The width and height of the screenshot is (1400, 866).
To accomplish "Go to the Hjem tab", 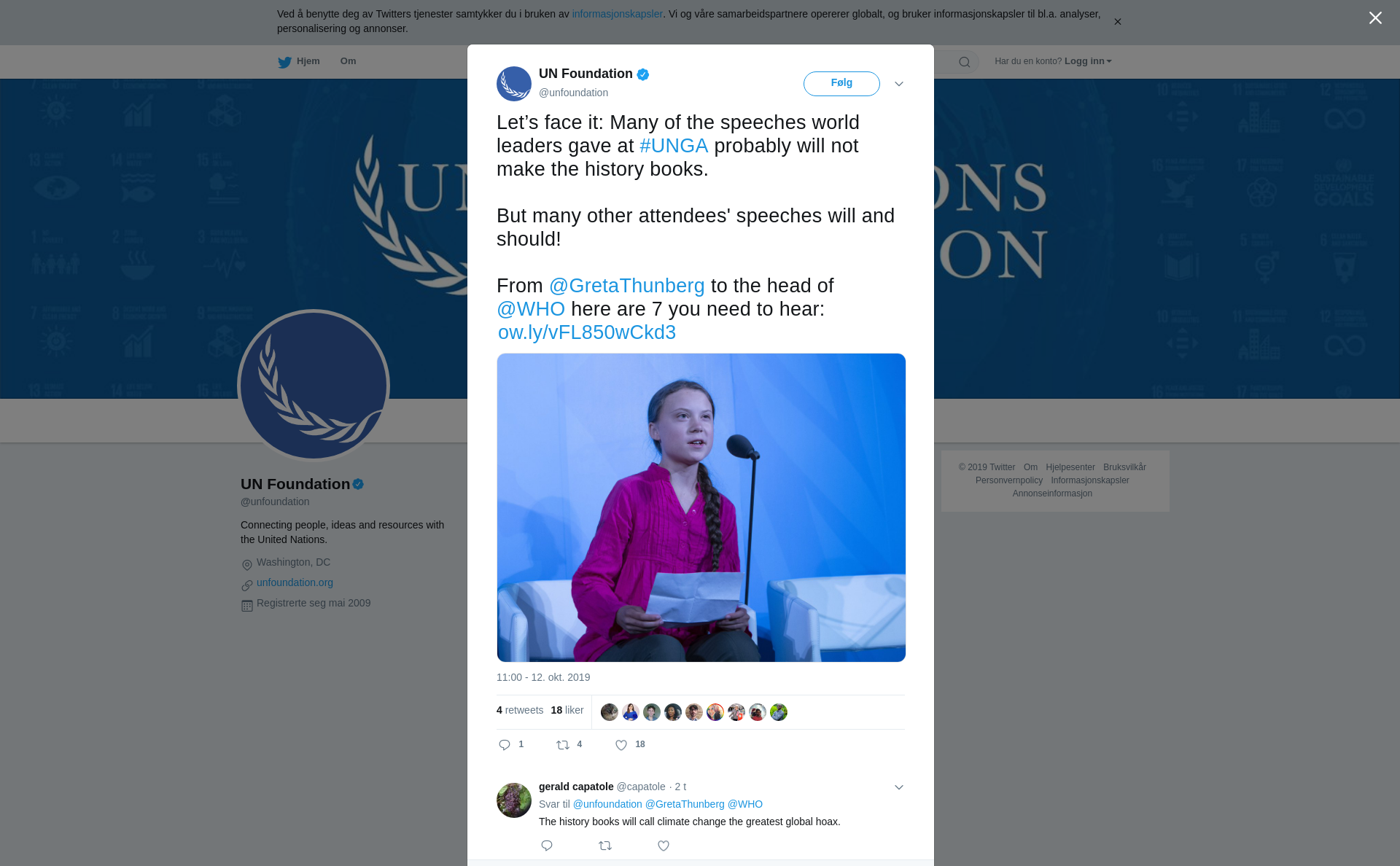I will [x=299, y=61].
